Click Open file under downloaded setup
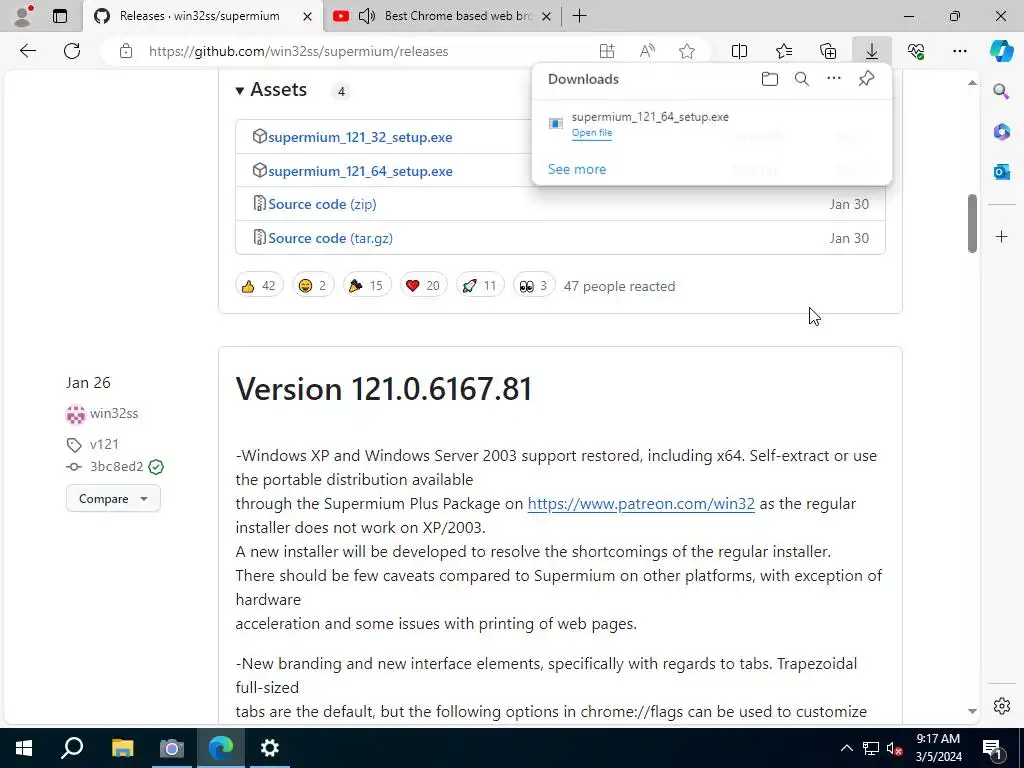Viewport: 1024px width, 768px height. coord(592,133)
